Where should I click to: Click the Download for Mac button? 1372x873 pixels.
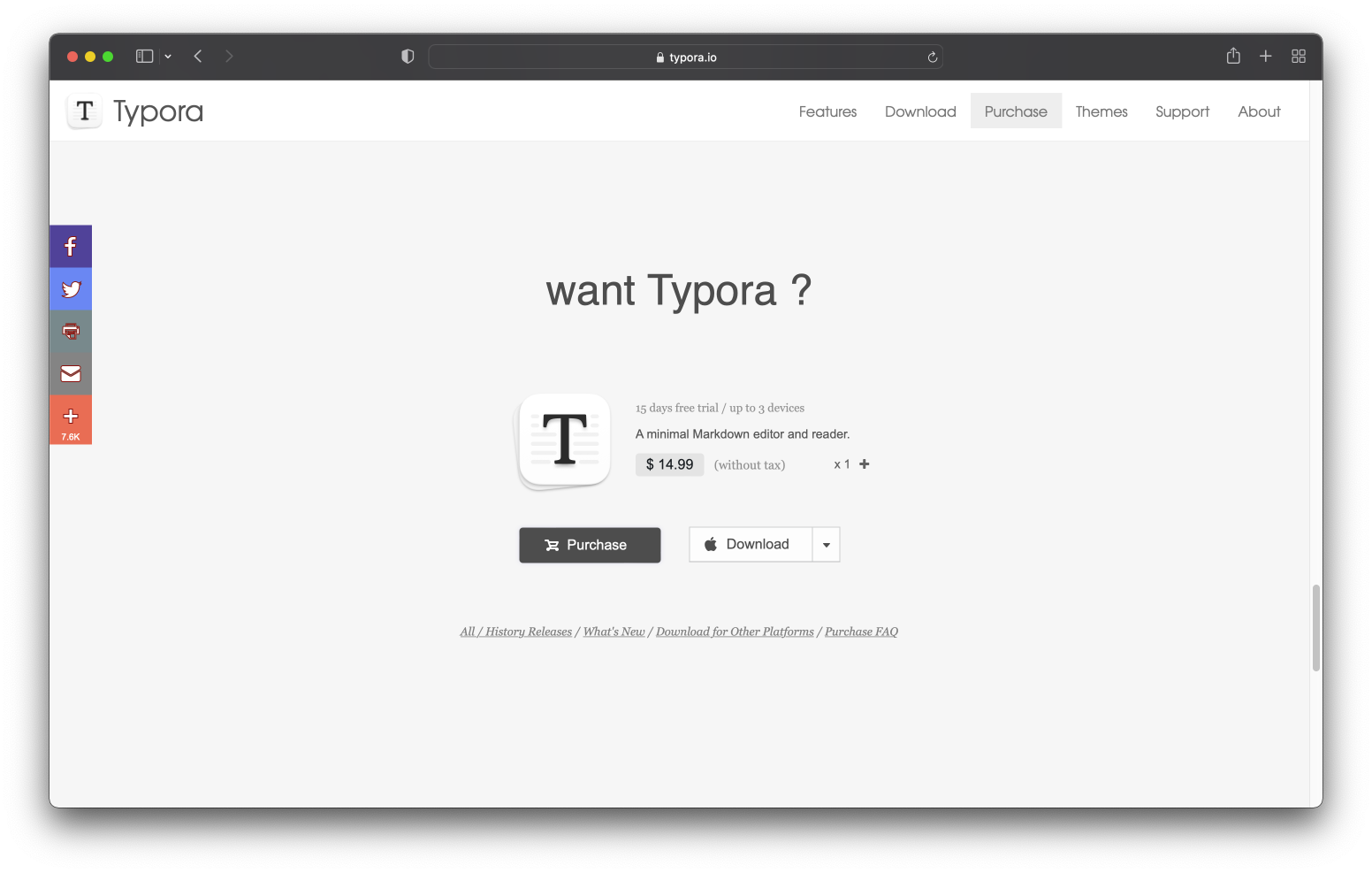tap(751, 545)
